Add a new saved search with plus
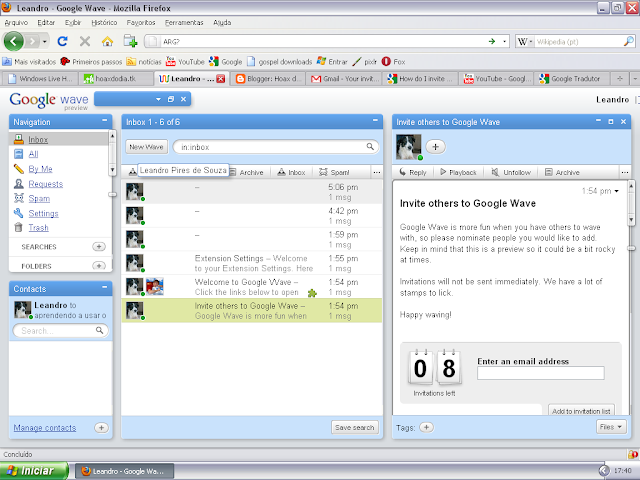Viewport: 640px width, 480px height. tap(99, 247)
